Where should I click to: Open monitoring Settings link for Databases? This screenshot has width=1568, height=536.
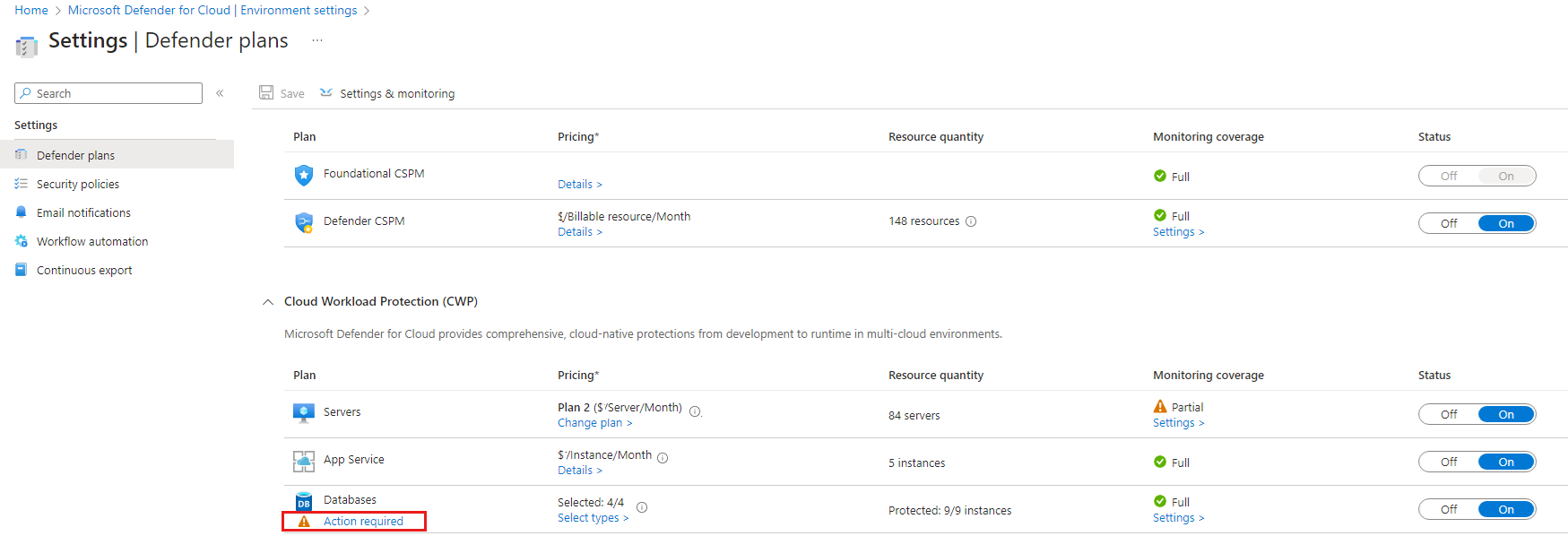(x=1179, y=517)
